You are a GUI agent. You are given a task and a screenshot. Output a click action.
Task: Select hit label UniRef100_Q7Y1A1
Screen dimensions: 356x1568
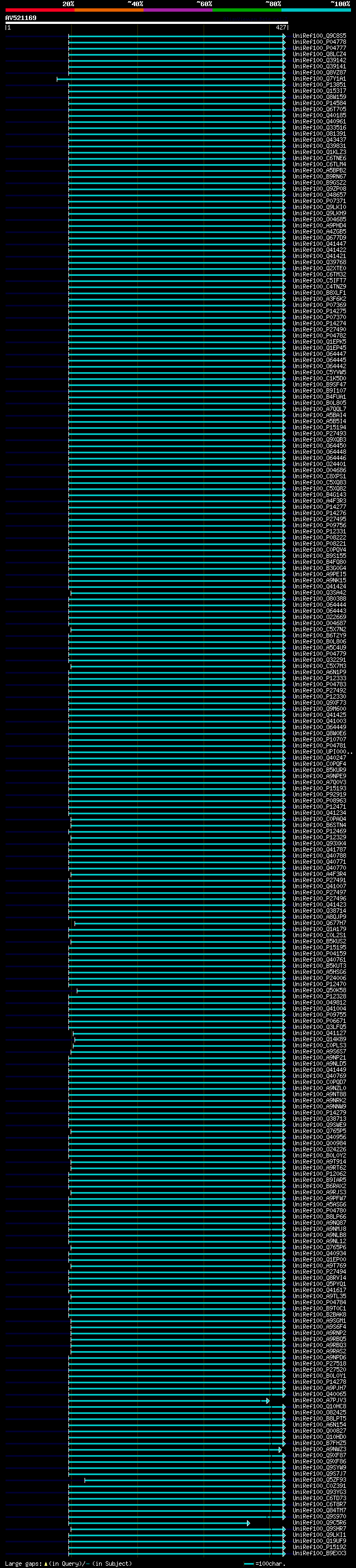pos(319,78)
